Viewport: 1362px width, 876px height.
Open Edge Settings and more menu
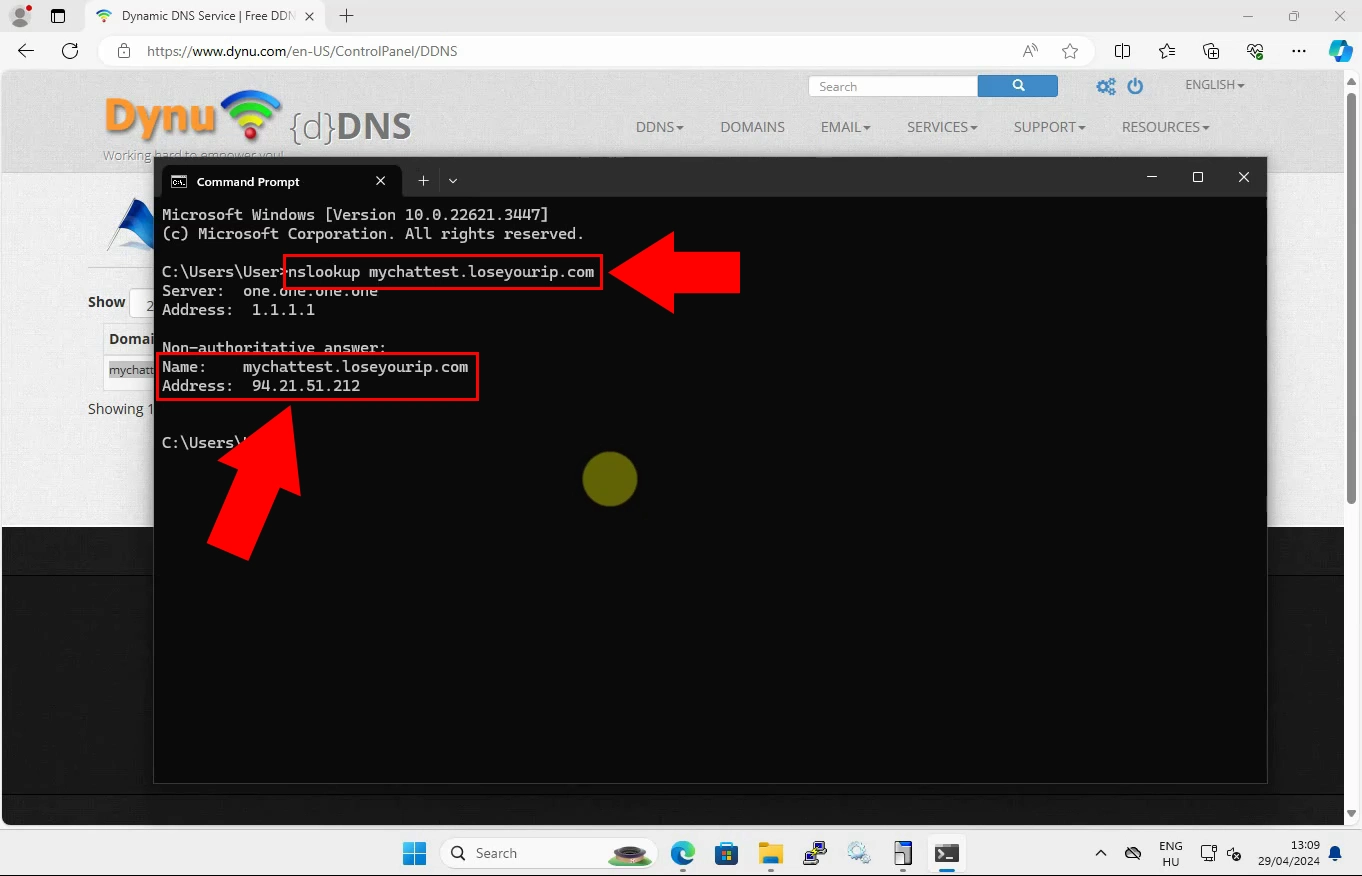tap(1299, 51)
